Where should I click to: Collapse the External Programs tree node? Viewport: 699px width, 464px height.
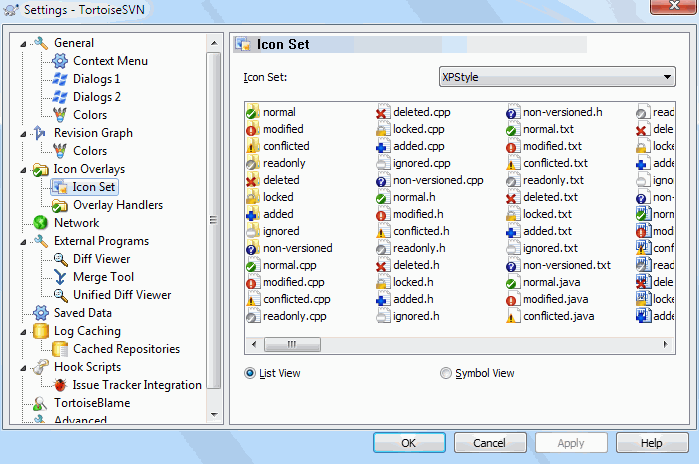(23, 242)
